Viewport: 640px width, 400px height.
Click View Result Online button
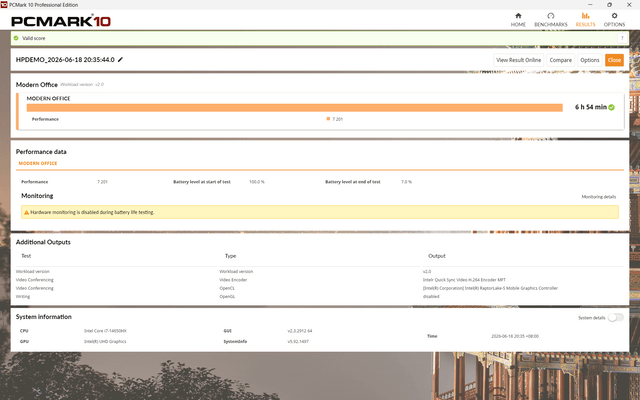(x=518, y=60)
